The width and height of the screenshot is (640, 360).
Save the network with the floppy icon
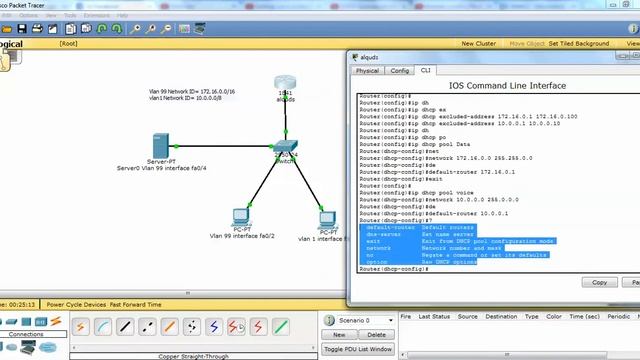coord(22,29)
